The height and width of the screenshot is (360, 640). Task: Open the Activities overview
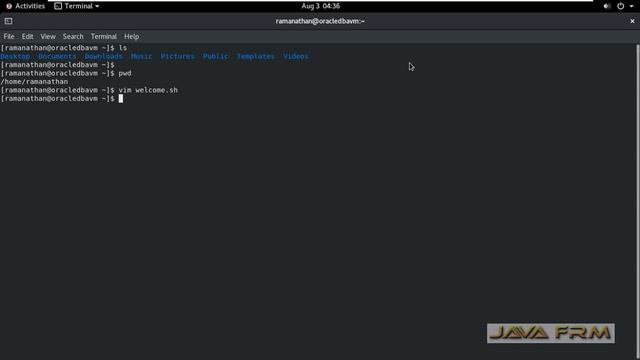(x=25, y=6)
